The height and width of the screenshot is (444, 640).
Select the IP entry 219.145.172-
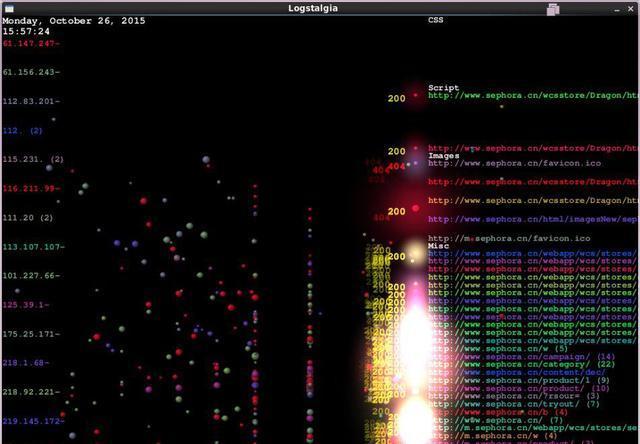[33, 421]
